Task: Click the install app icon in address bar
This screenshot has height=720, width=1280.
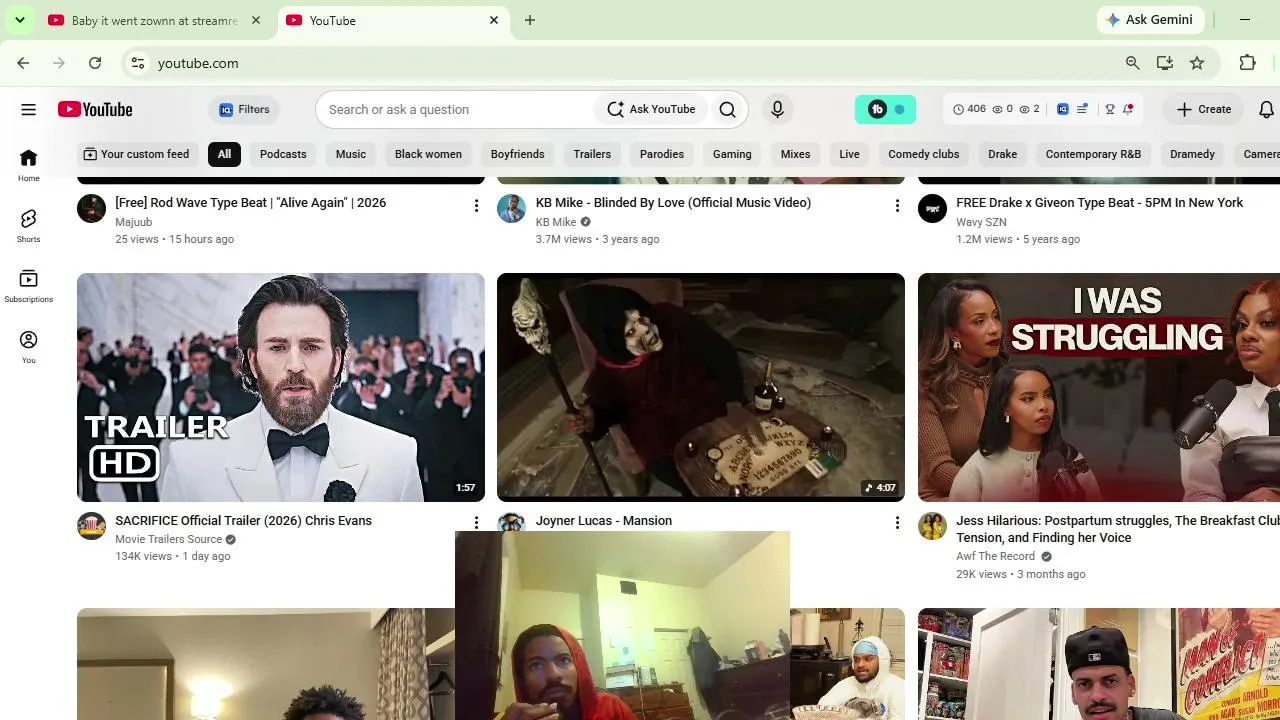Action: click(1165, 63)
